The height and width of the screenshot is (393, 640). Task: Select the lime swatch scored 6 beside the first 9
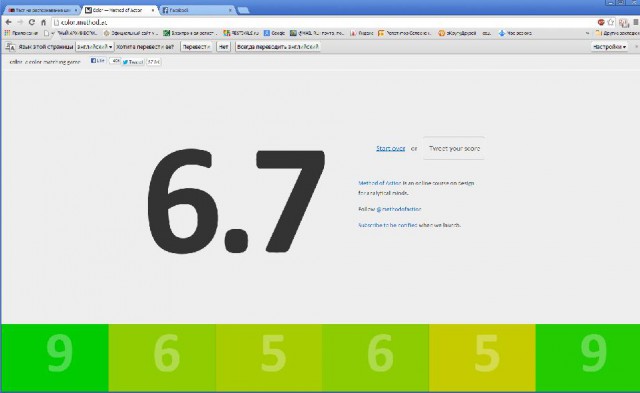[162, 357]
